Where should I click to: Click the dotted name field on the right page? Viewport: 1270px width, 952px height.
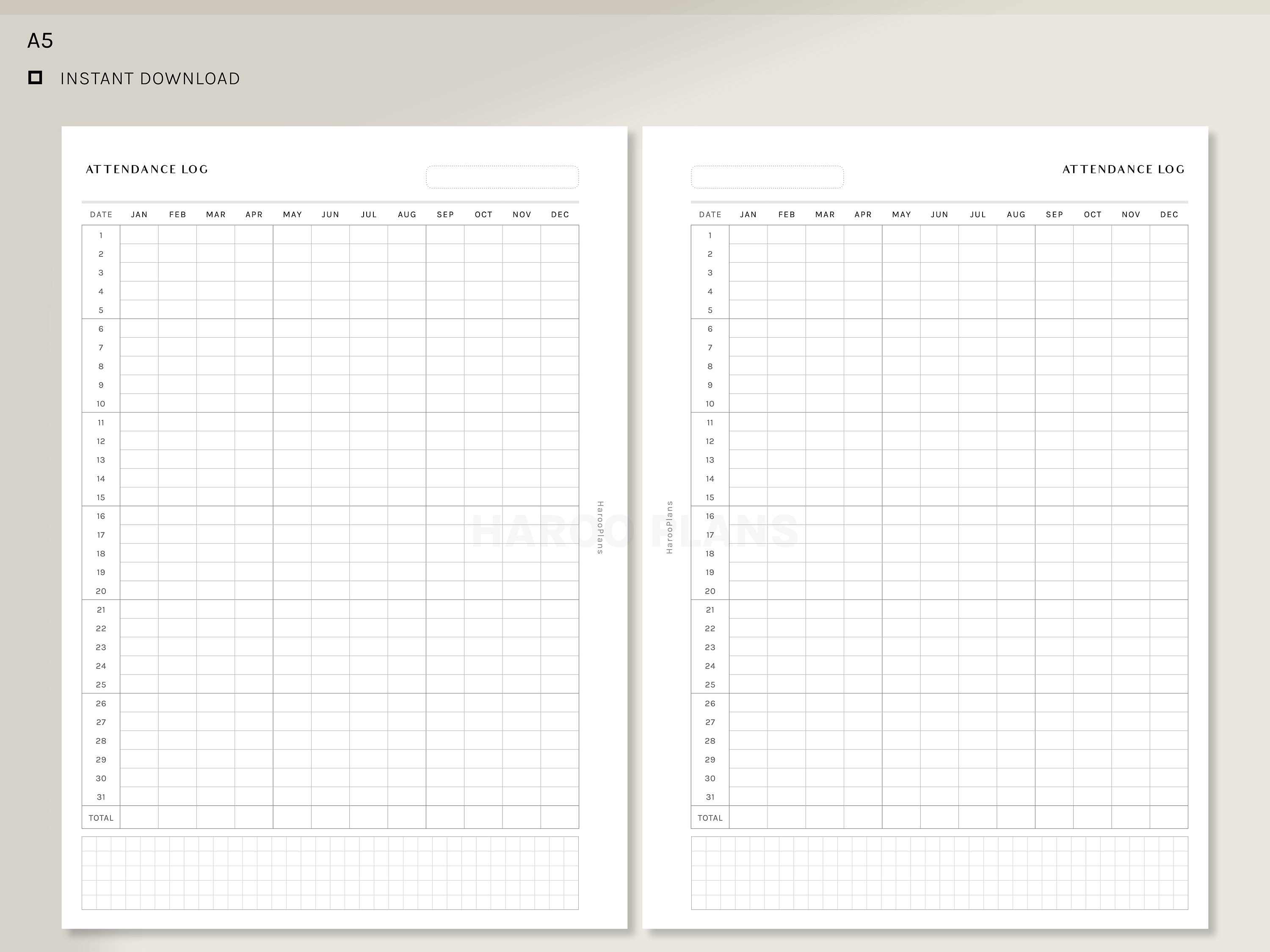coord(768,176)
